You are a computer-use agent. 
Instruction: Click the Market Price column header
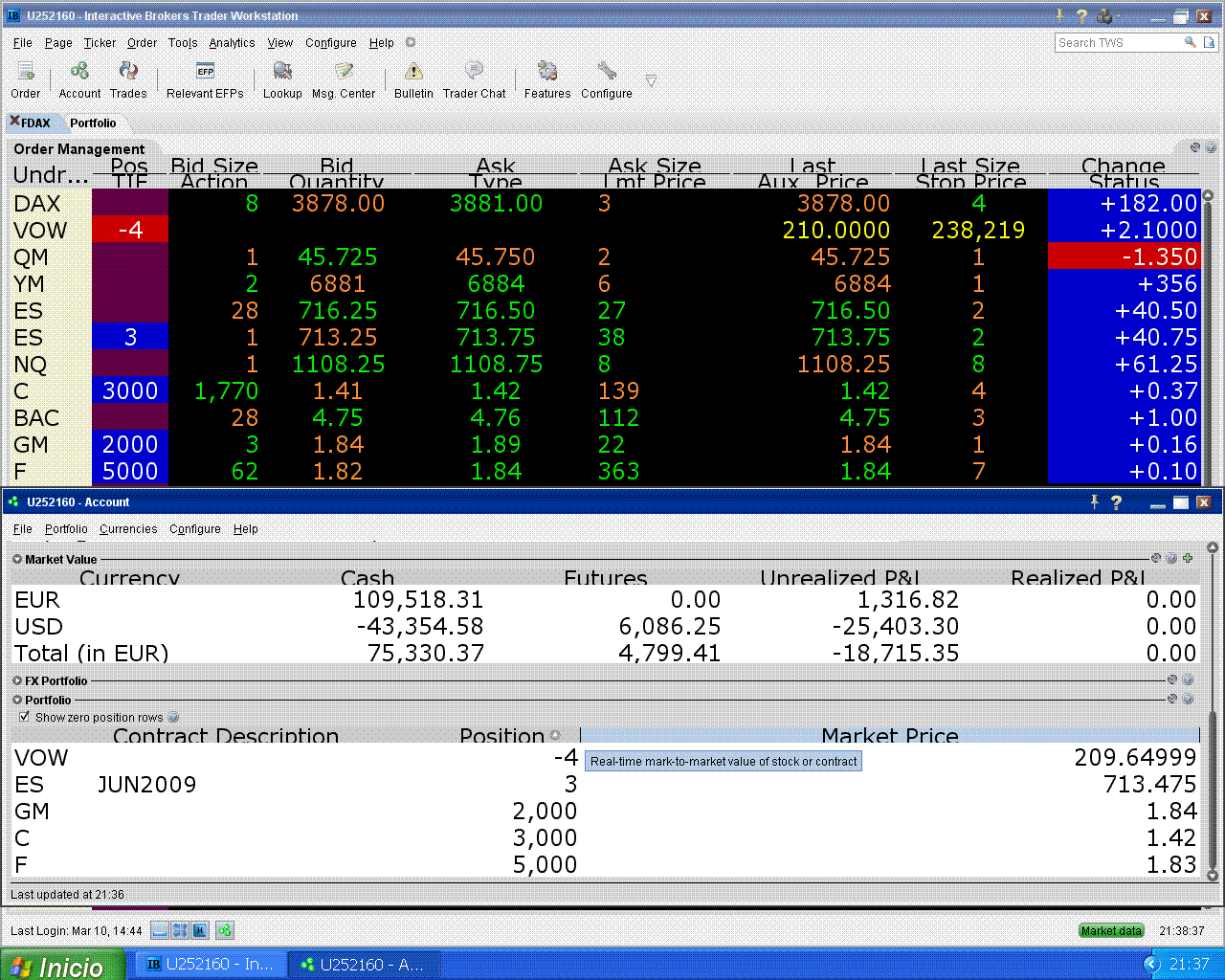[x=889, y=735]
